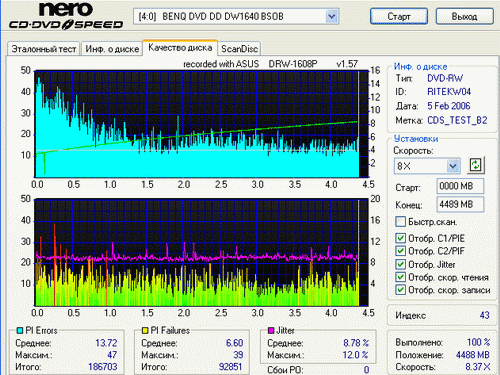Screen dimensions: 500x375
Task: Click the Nero CD-DVD Speed logo
Action: click(66, 16)
